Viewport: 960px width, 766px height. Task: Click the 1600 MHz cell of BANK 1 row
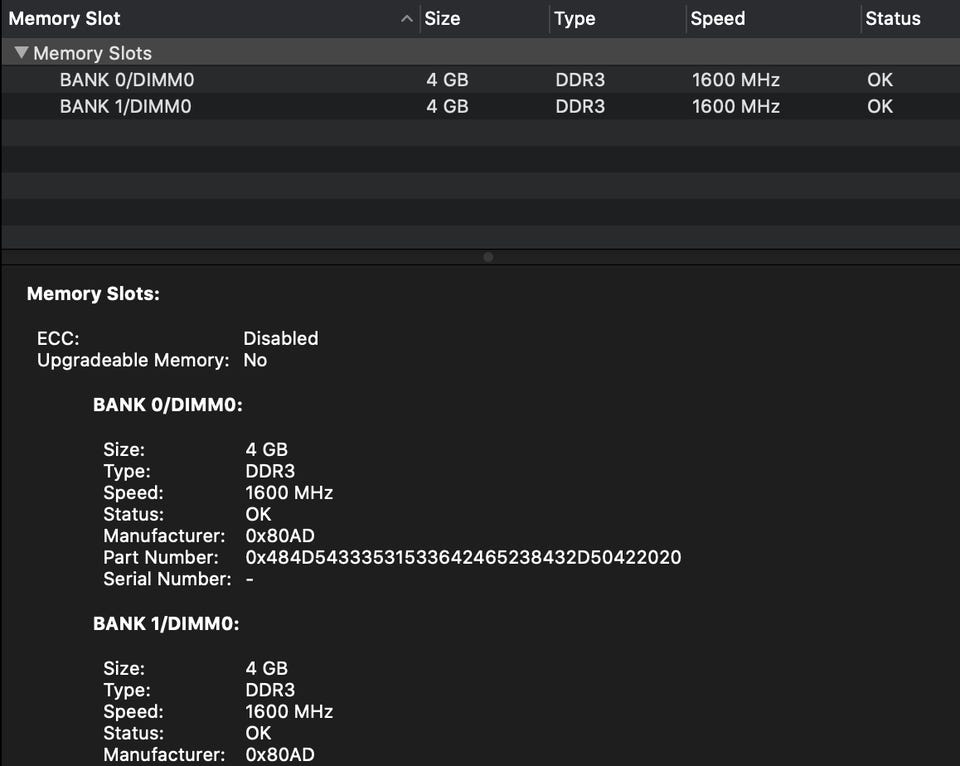[x=736, y=106]
